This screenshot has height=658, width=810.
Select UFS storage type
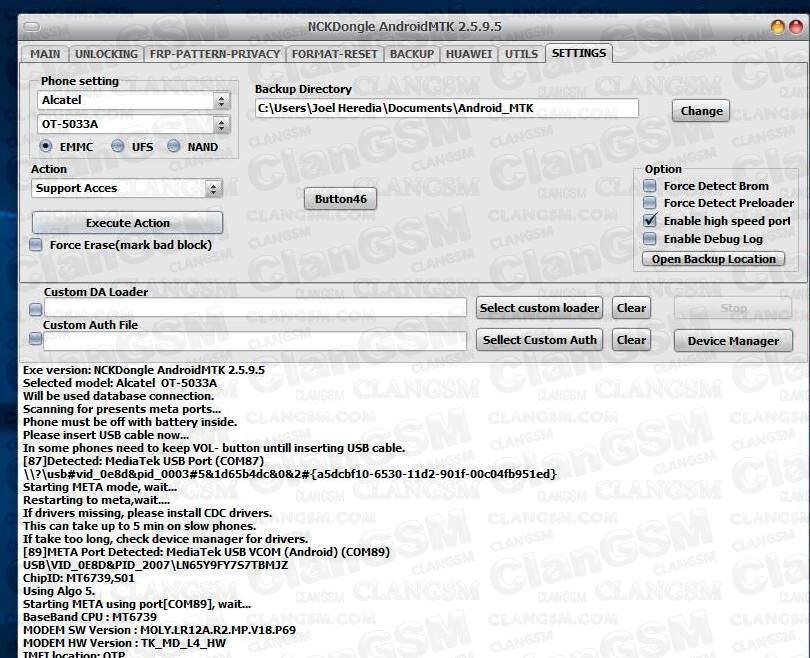pyautogui.click(x=118, y=146)
